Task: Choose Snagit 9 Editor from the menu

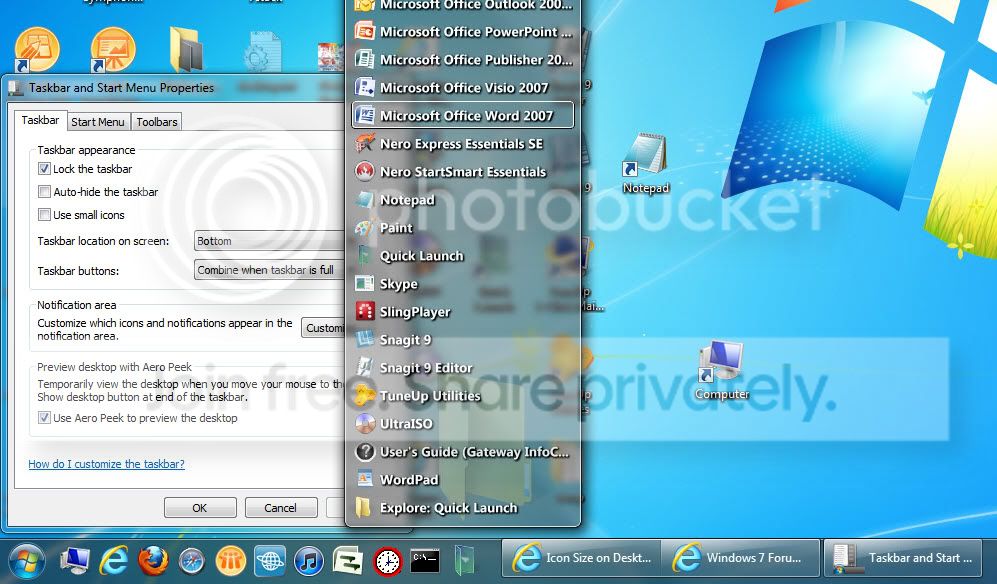Action: (x=463, y=367)
